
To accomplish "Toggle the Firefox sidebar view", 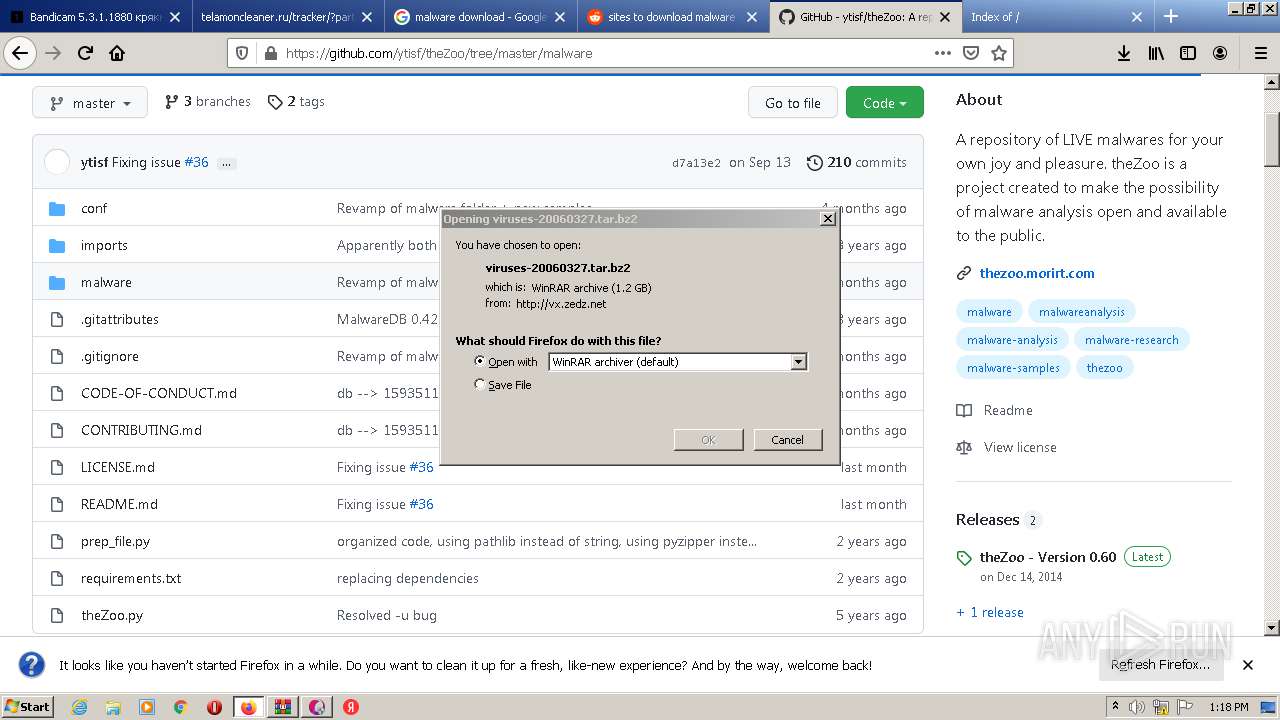I will (1188, 53).
